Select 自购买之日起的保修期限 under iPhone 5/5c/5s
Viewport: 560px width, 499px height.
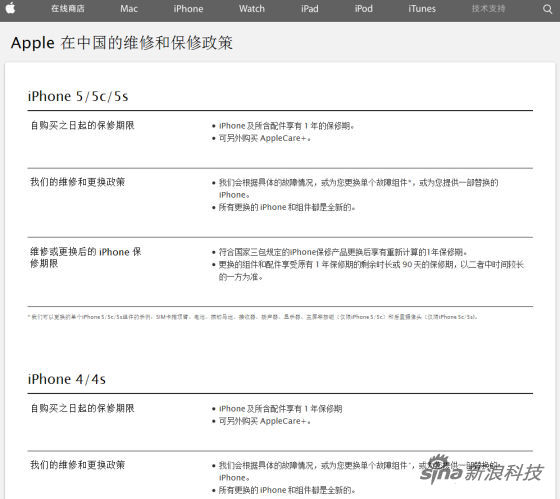[x=82, y=125]
